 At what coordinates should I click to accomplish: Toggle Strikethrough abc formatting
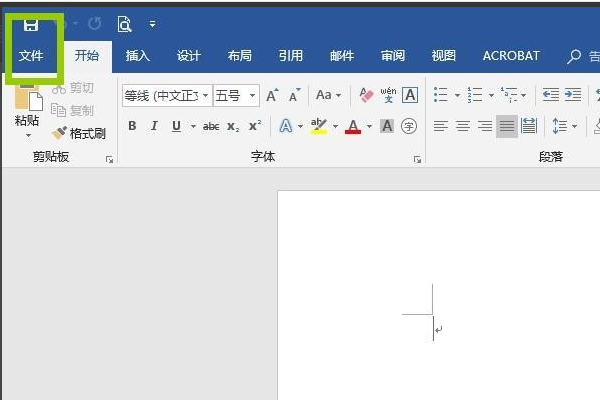pyautogui.click(x=211, y=126)
